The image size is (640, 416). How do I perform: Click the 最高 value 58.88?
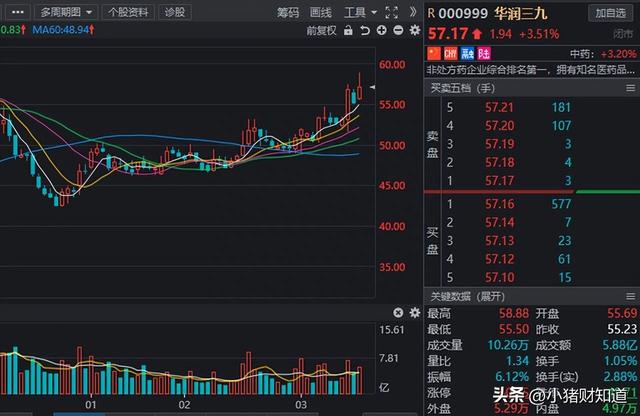tap(514, 314)
